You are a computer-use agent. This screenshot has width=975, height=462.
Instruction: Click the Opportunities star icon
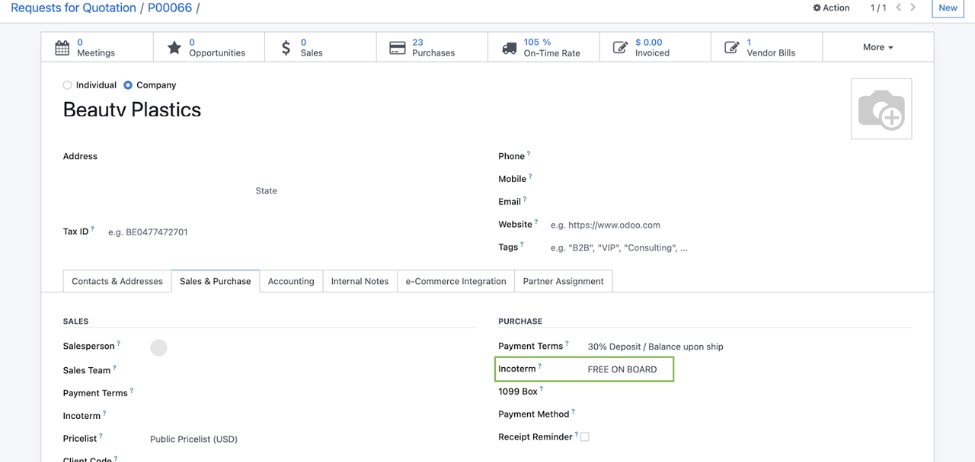[175, 48]
